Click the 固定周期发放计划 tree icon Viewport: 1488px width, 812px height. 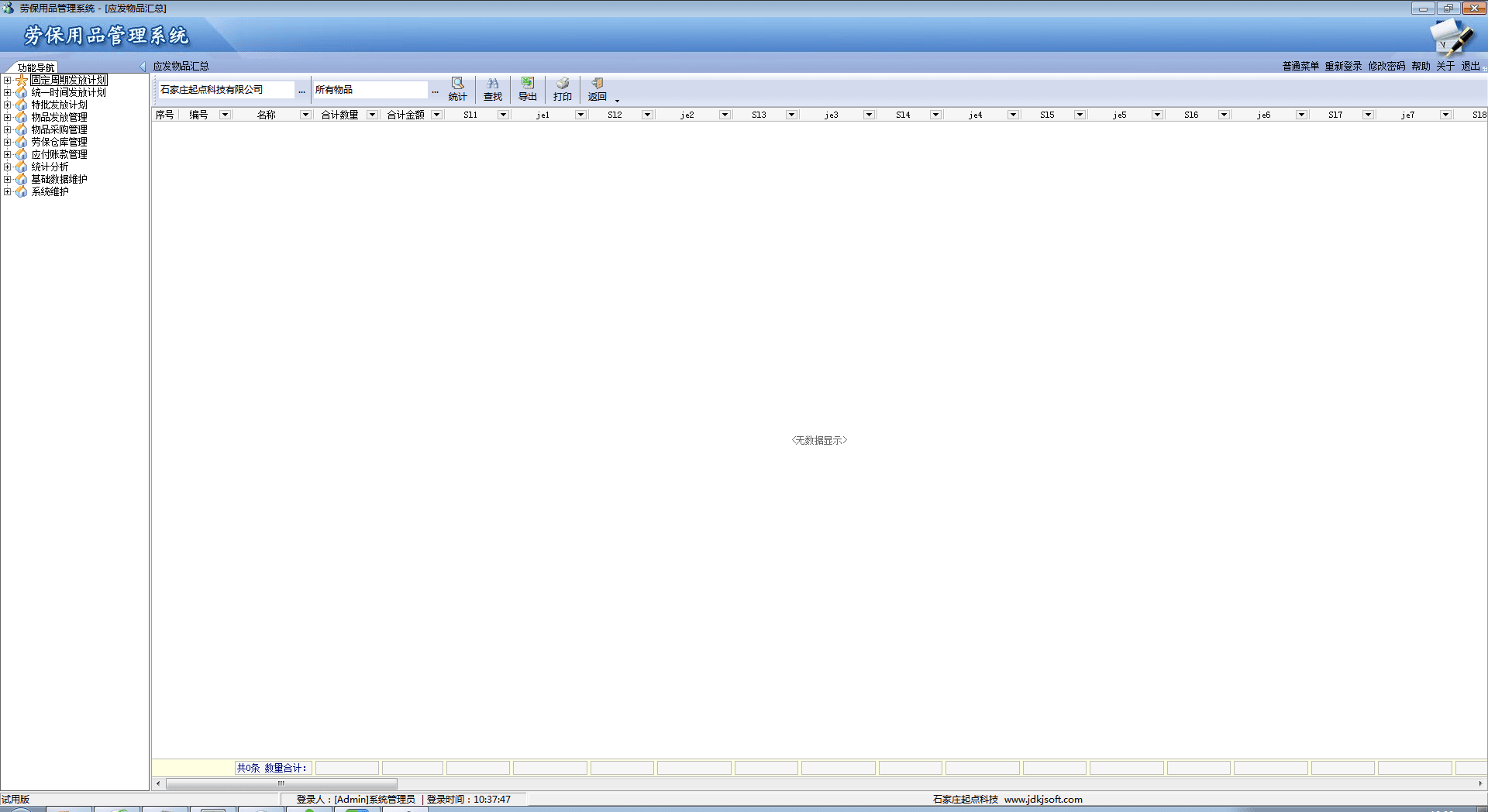pos(22,81)
